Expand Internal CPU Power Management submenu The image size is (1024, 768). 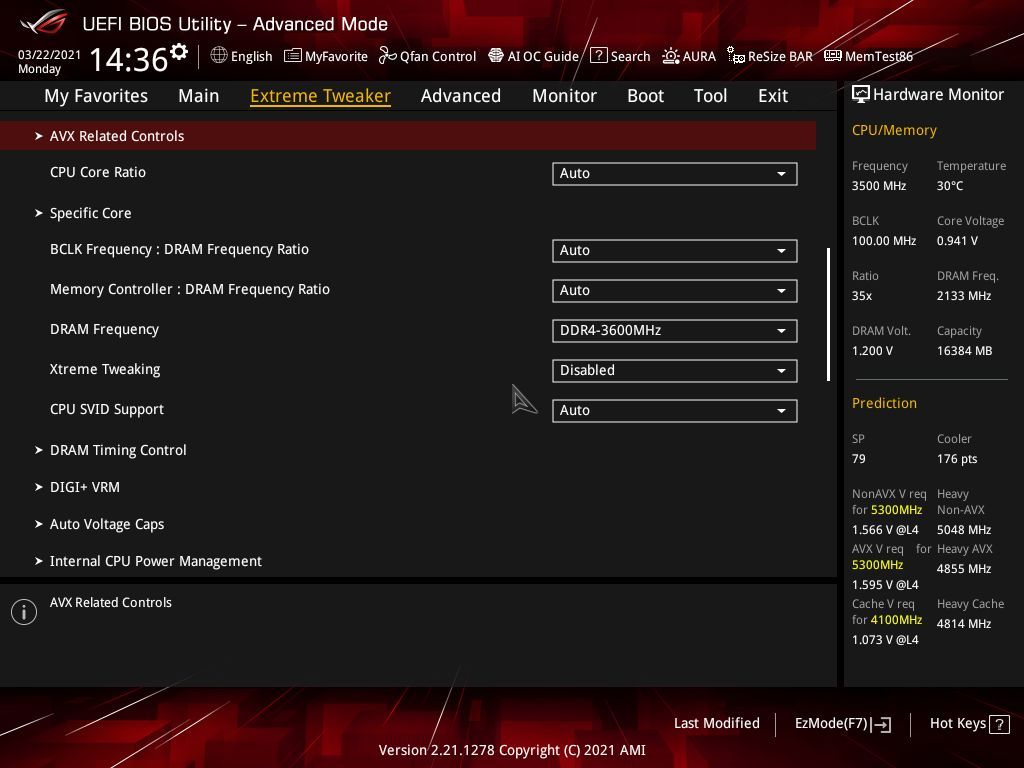[x=148, y=561]
